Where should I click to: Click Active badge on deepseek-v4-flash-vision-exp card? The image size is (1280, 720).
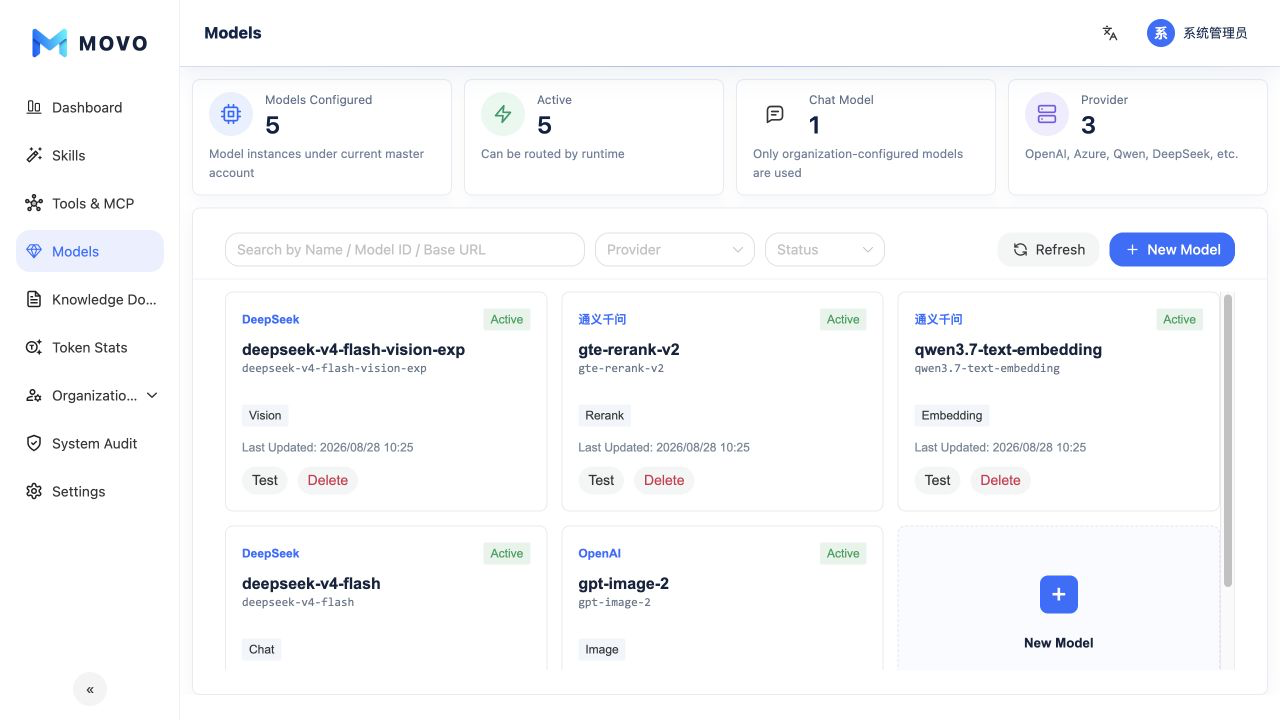(507, 320)
